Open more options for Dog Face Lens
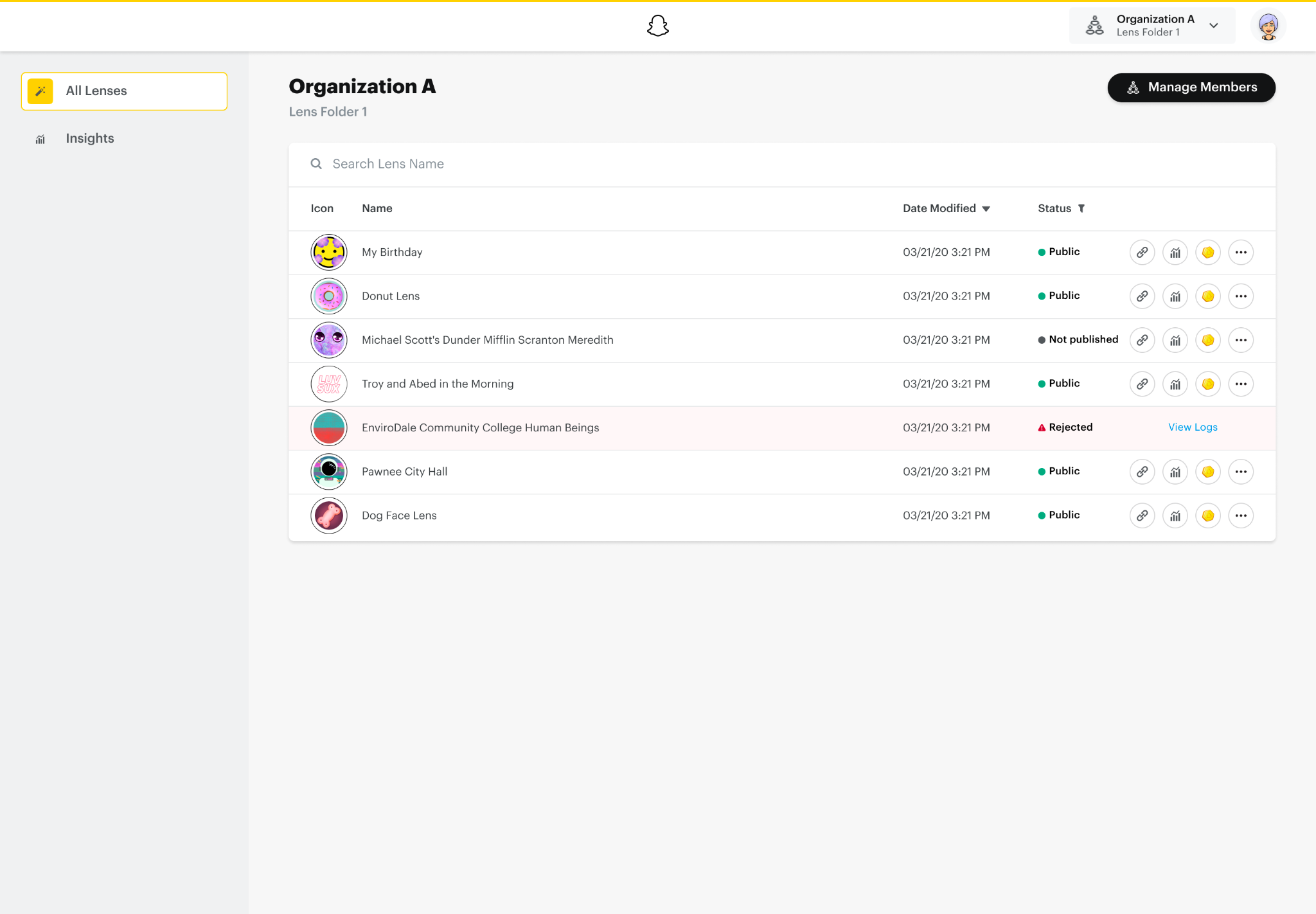This screenshot has width=1316, height=914. [1240, 515]
